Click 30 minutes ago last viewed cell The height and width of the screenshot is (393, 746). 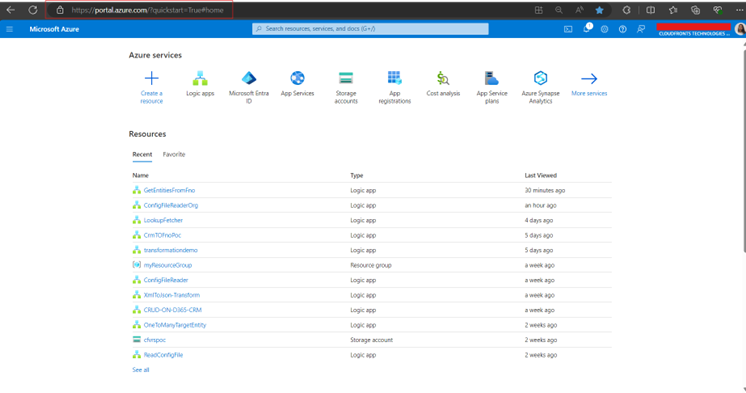click(545, 190)
